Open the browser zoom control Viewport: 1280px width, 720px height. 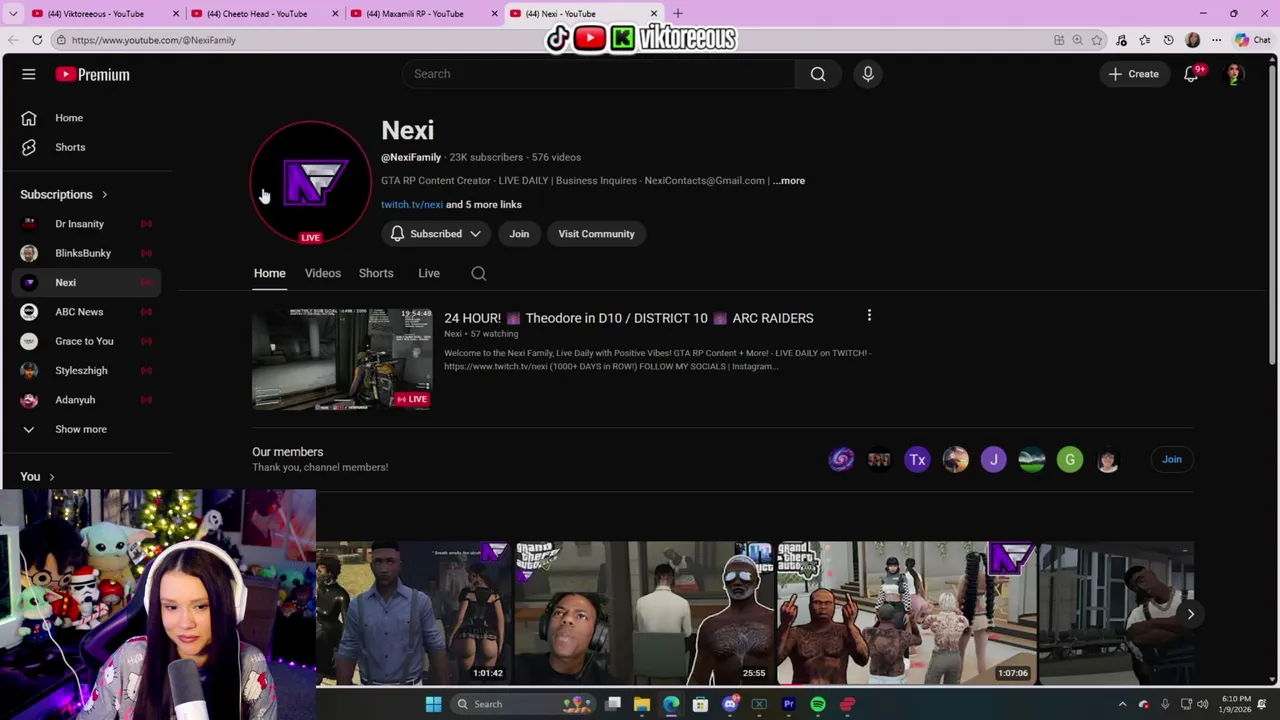pos(1077,40)
